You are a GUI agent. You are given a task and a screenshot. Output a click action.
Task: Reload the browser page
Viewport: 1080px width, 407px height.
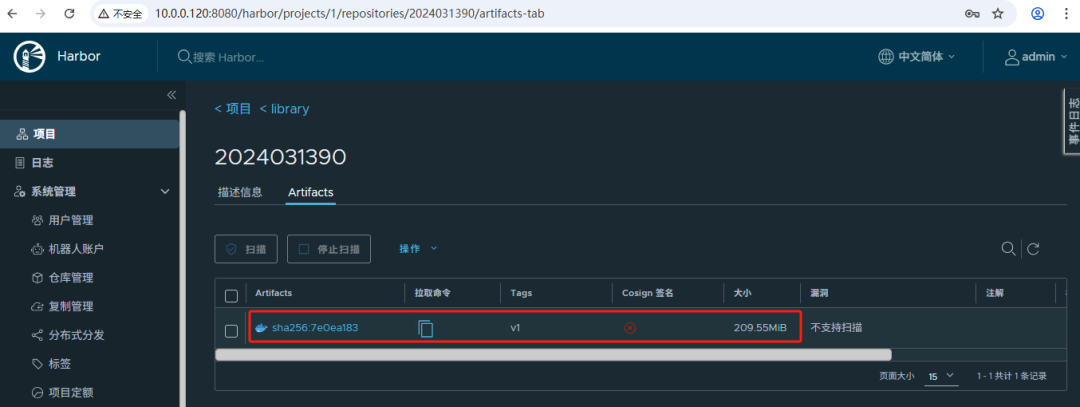[69, 14]
